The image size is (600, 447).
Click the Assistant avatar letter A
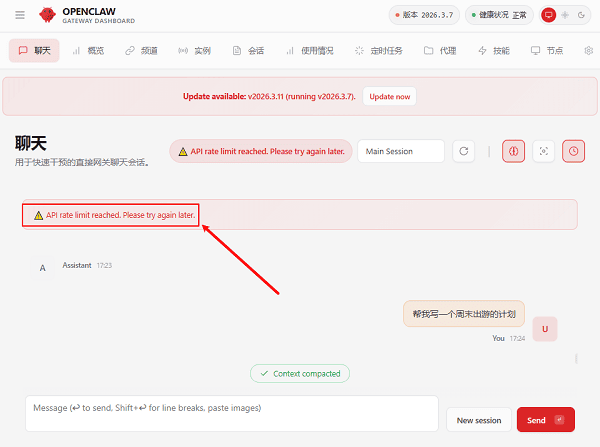[x=42, y=268]
